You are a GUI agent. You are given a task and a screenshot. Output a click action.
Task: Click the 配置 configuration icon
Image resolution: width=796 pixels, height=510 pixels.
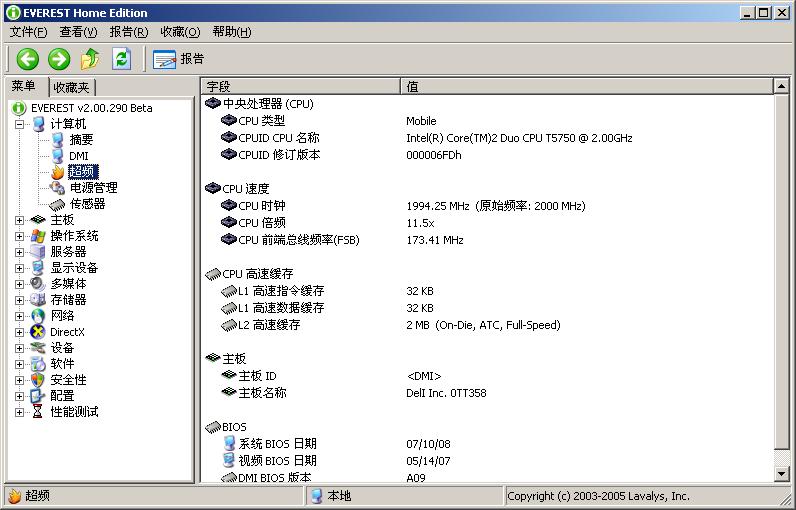pos(38,396)
